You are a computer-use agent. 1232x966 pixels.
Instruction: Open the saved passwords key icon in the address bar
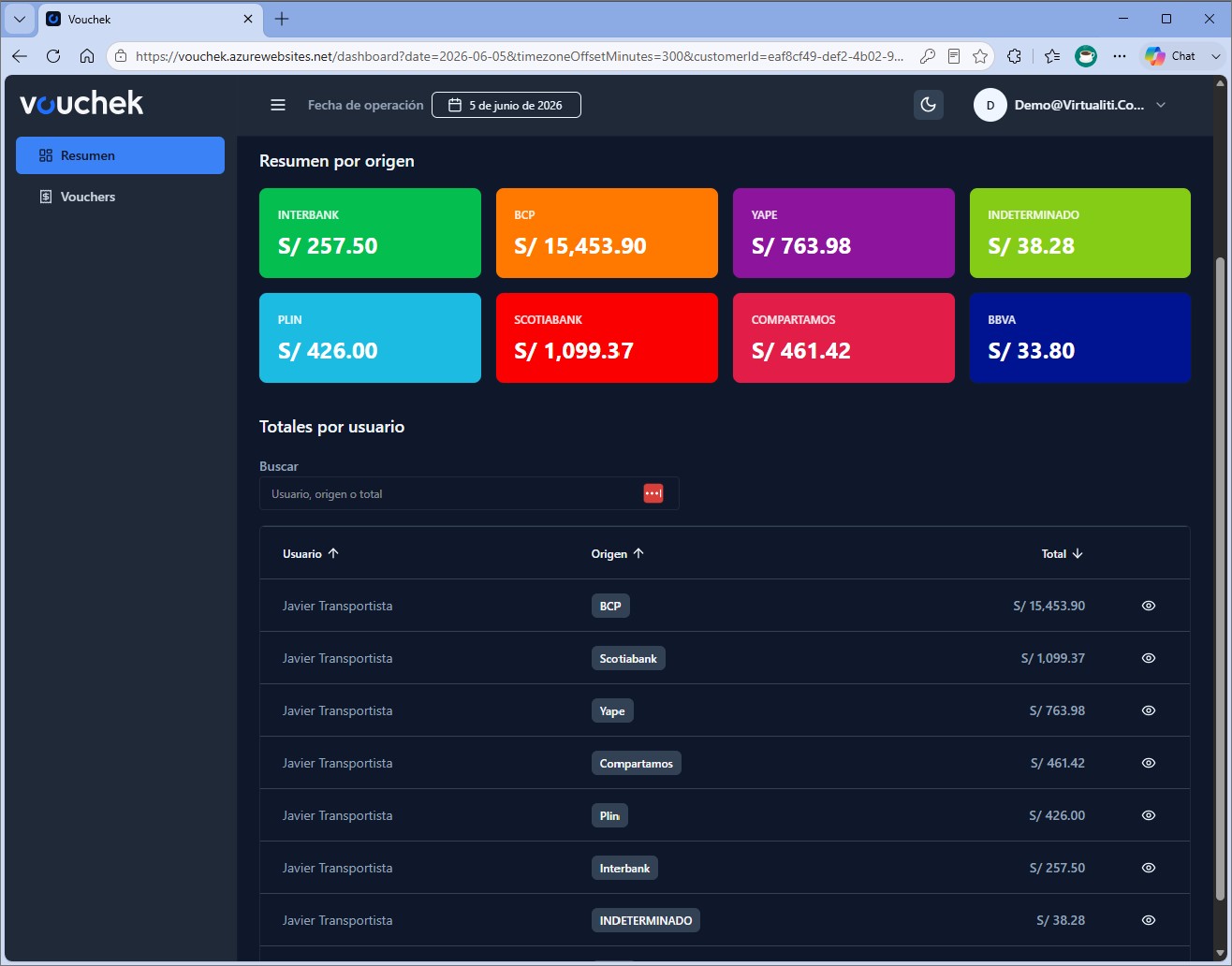(928, 56)
